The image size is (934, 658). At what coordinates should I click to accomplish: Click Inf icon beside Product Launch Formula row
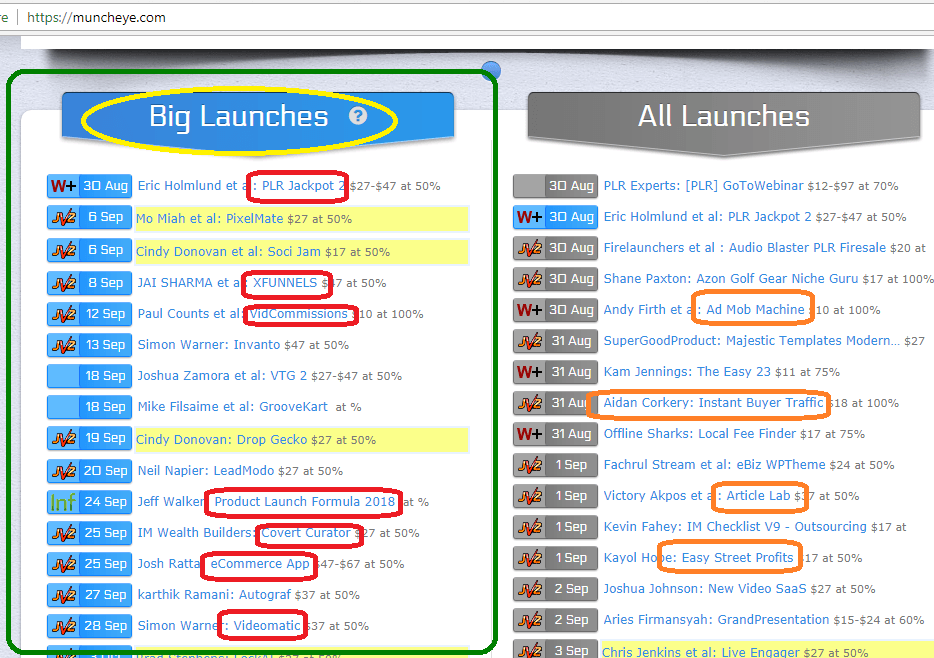[x=63, y=502]
